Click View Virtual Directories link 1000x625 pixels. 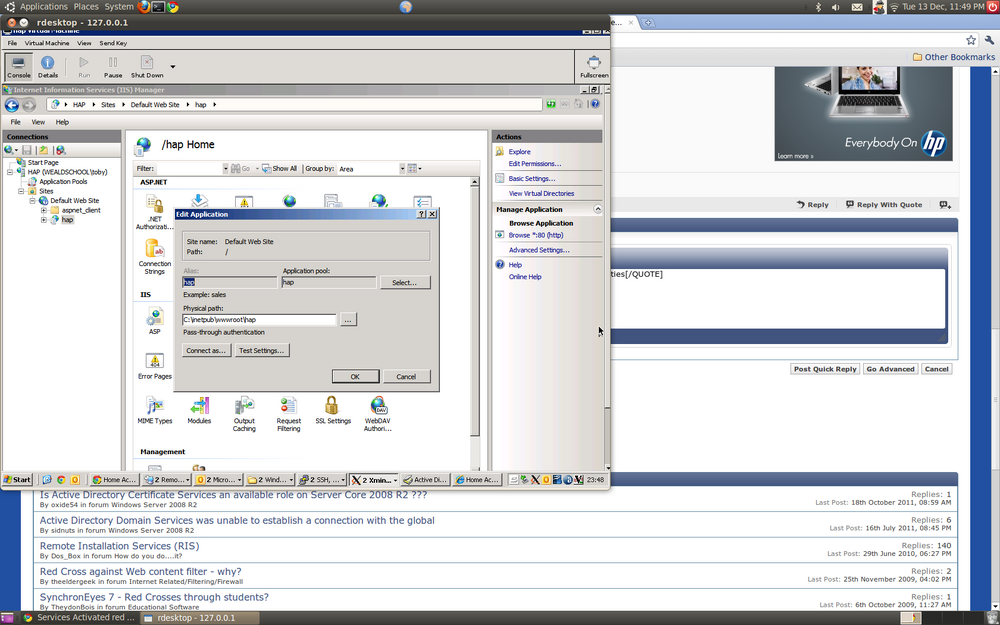pyautogui.click(x=541, y=193)
